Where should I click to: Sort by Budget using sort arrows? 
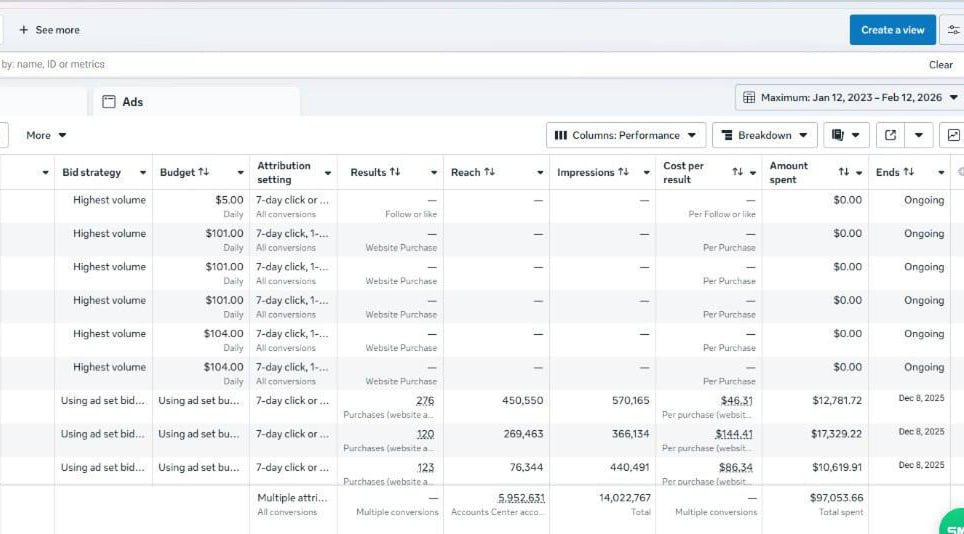tap(204, 173)
